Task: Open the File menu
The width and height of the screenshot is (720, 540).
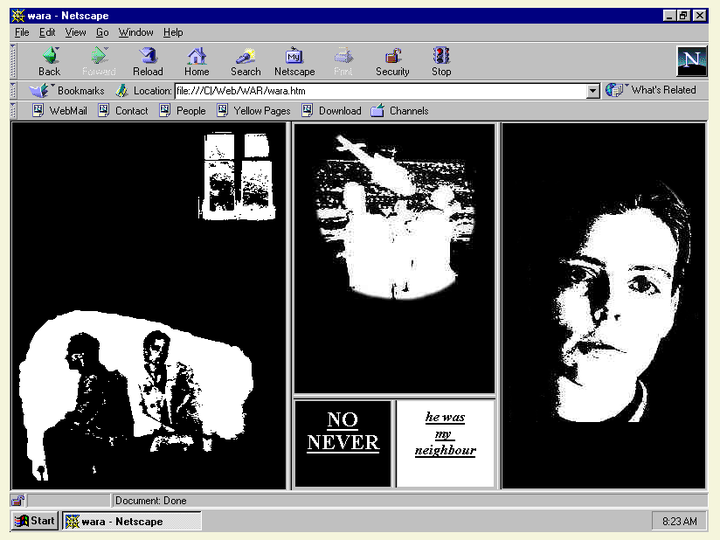Action: (x=22, y=32)
